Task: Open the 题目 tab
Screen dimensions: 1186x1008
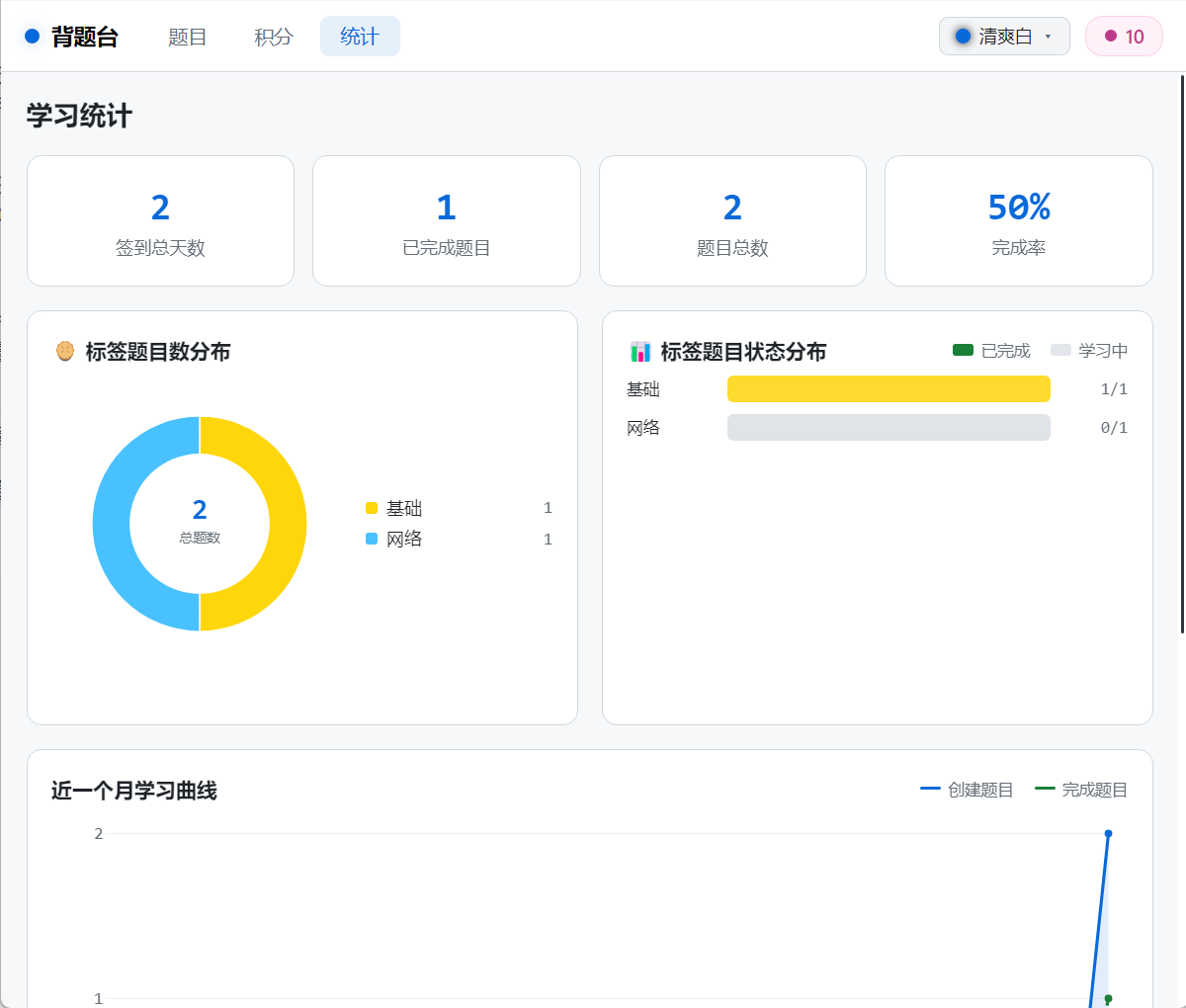Action: point(188,37)
